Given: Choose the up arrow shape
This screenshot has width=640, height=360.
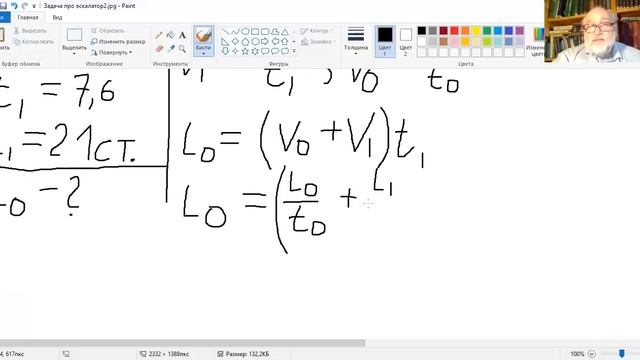Looking at the screenshot, I should 285,41.
